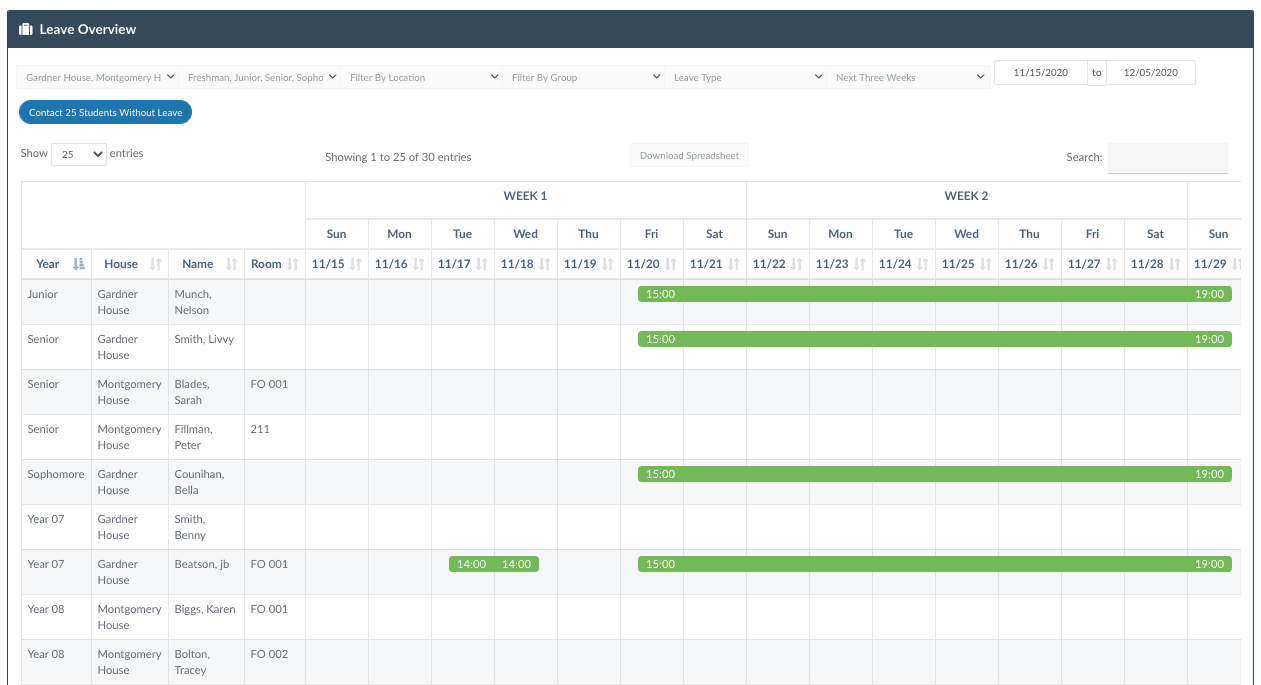Image resolution: width=1261 pixels, height=685 pixels.
Task: Open Beatson, jb's long 15:00 leave bar
Action: pyautogui.click(x=935, y=564)
